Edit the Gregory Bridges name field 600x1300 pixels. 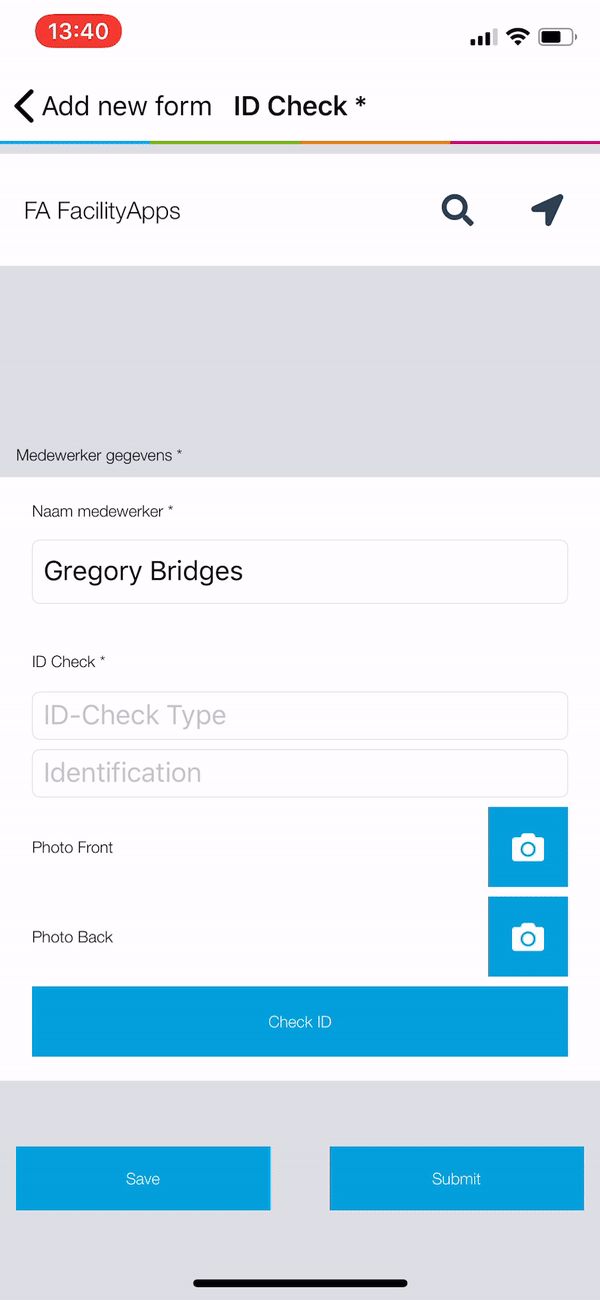[300, 572]
